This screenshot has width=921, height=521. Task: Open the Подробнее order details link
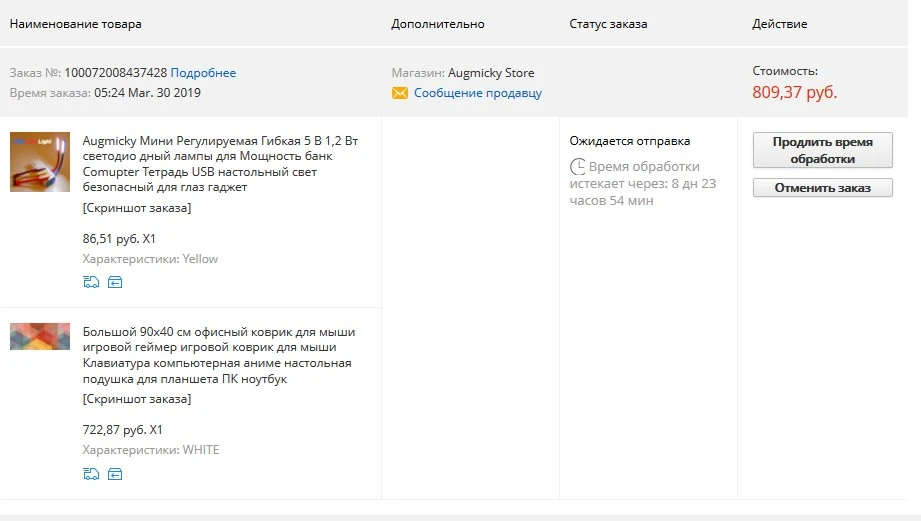[x=203, y=73]
